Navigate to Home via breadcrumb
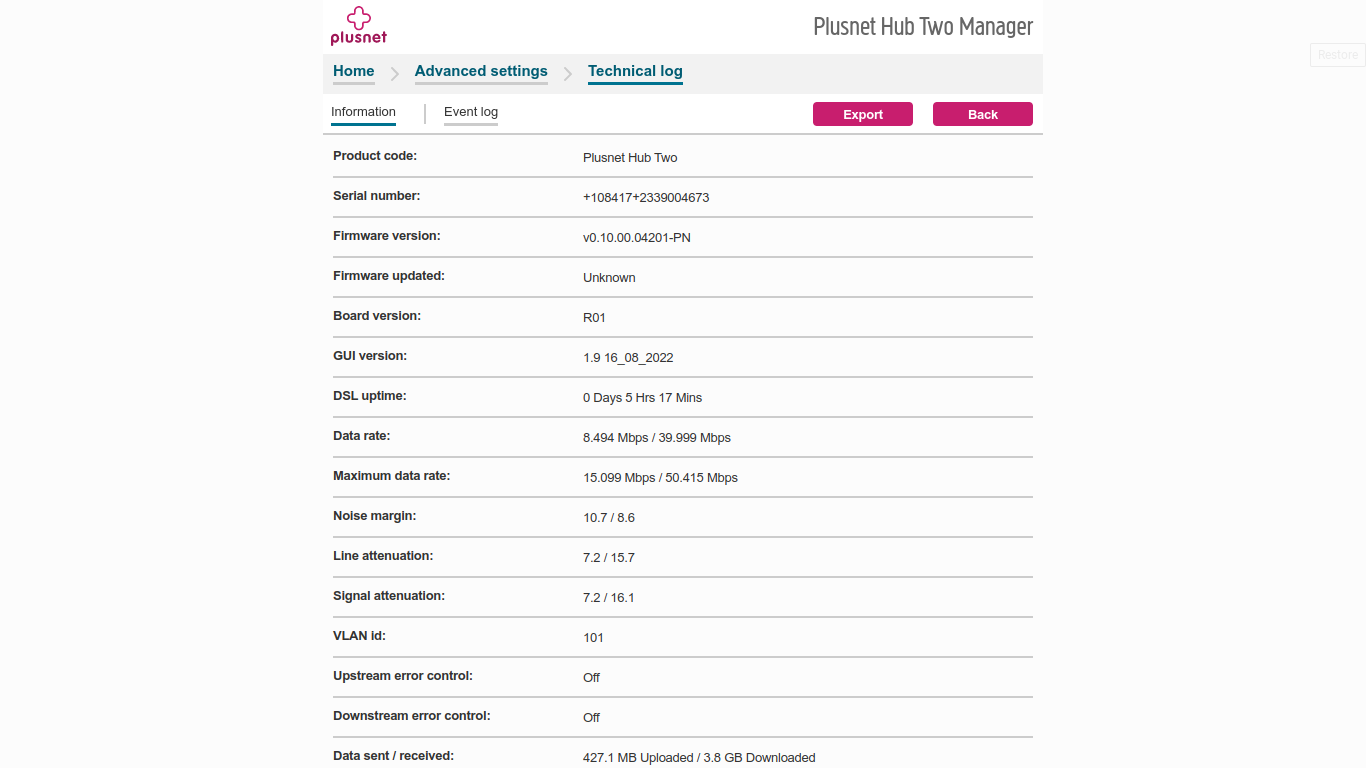Screen dimensions: 1366x768 coord(353,71)
